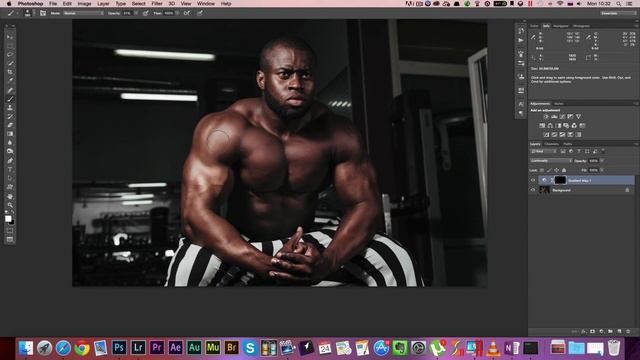
Task: Toggle lock image pixels
Action: (x=549, y=170)
